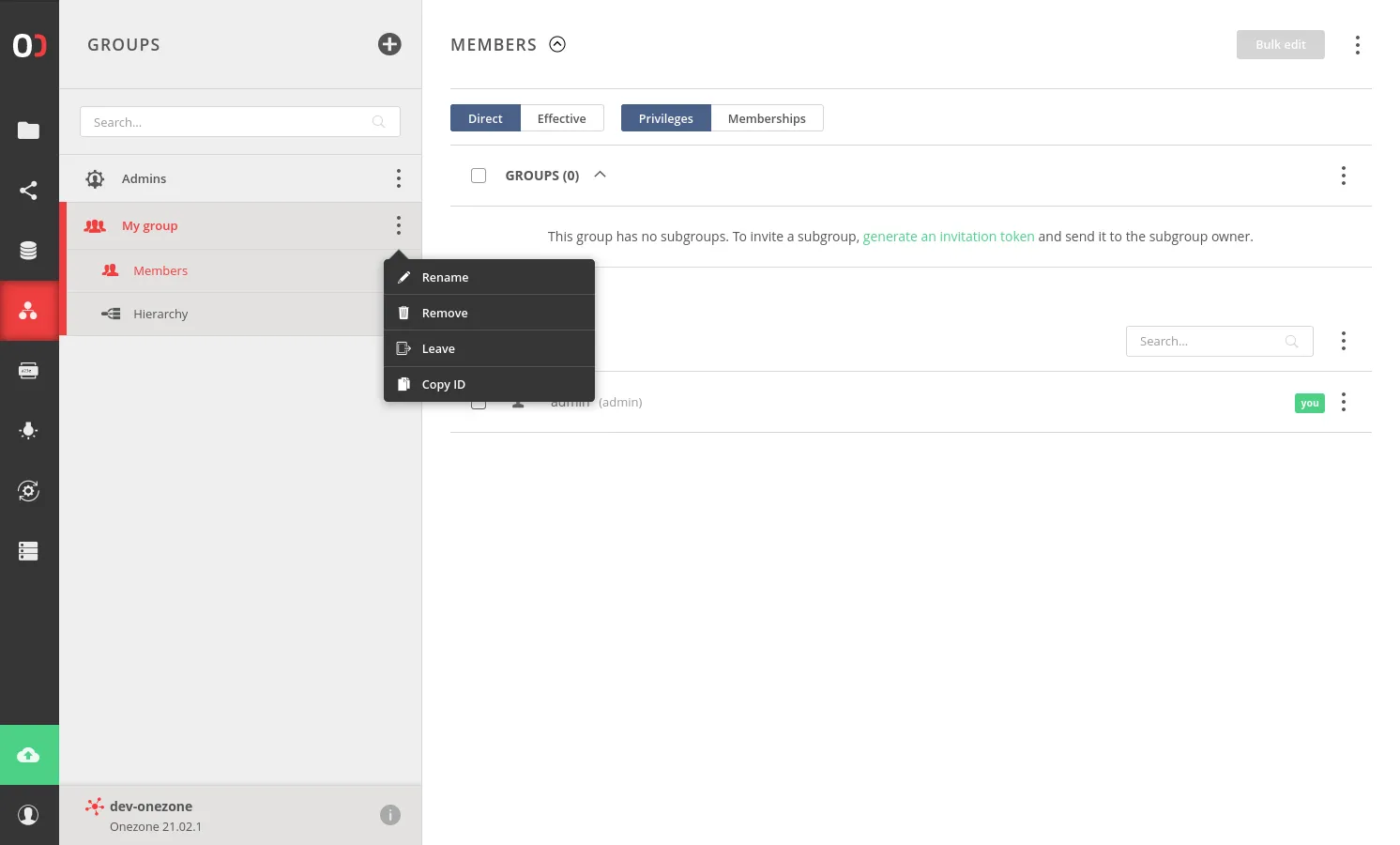
Task: Click the generate an invitation token link
Action: tap(949, 236)
